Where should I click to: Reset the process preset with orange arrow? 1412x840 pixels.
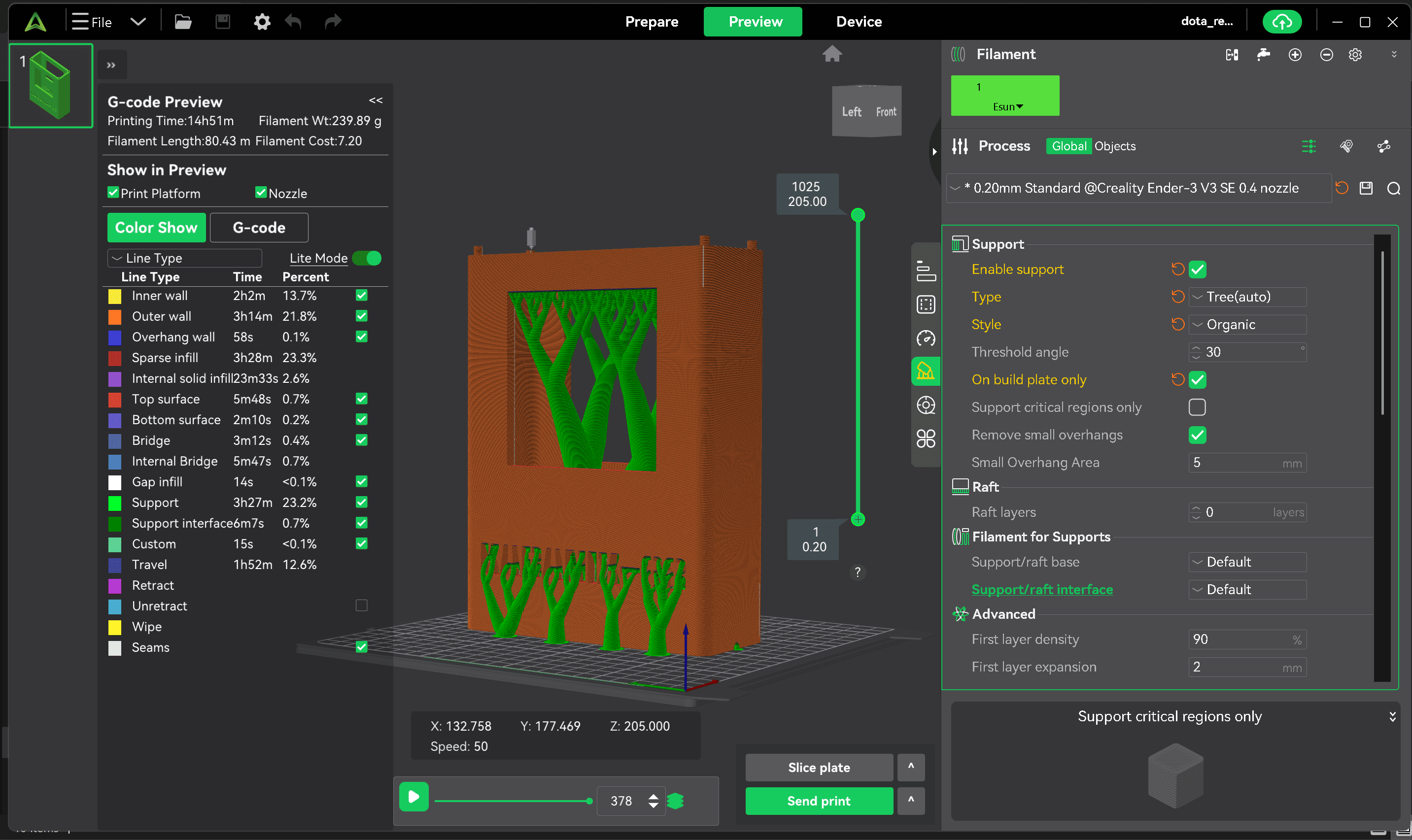[1341, 188]
